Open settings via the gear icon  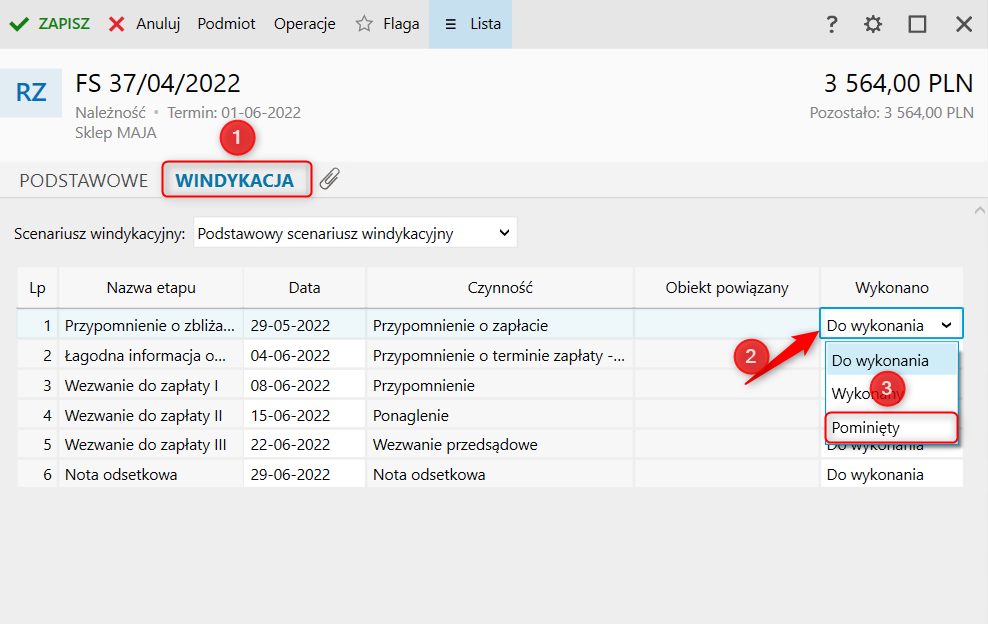point(873,24)
